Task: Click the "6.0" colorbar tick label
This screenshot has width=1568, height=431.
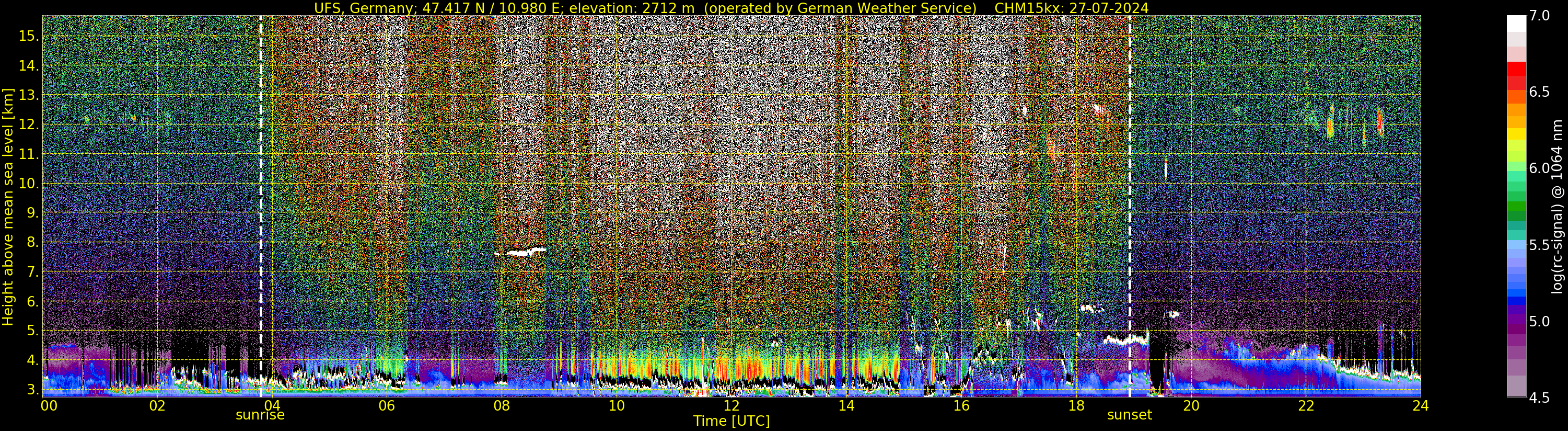Action: 1539,168
